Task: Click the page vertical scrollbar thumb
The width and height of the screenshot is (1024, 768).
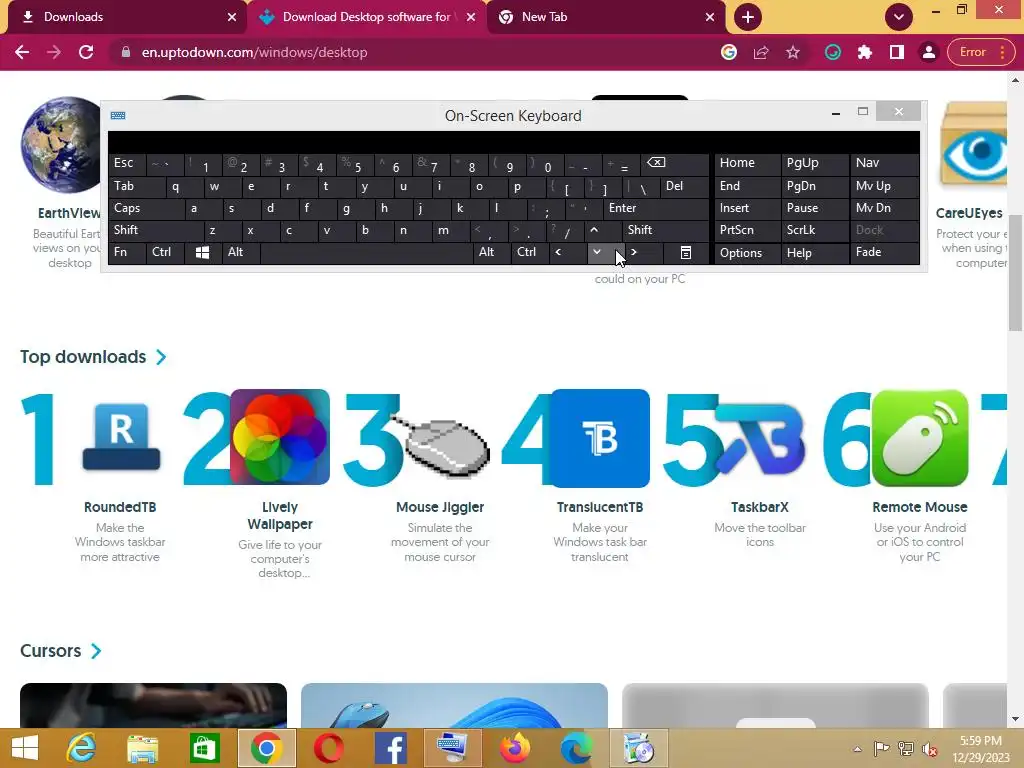Action: pyautogui.click(x=1016, y=273)
